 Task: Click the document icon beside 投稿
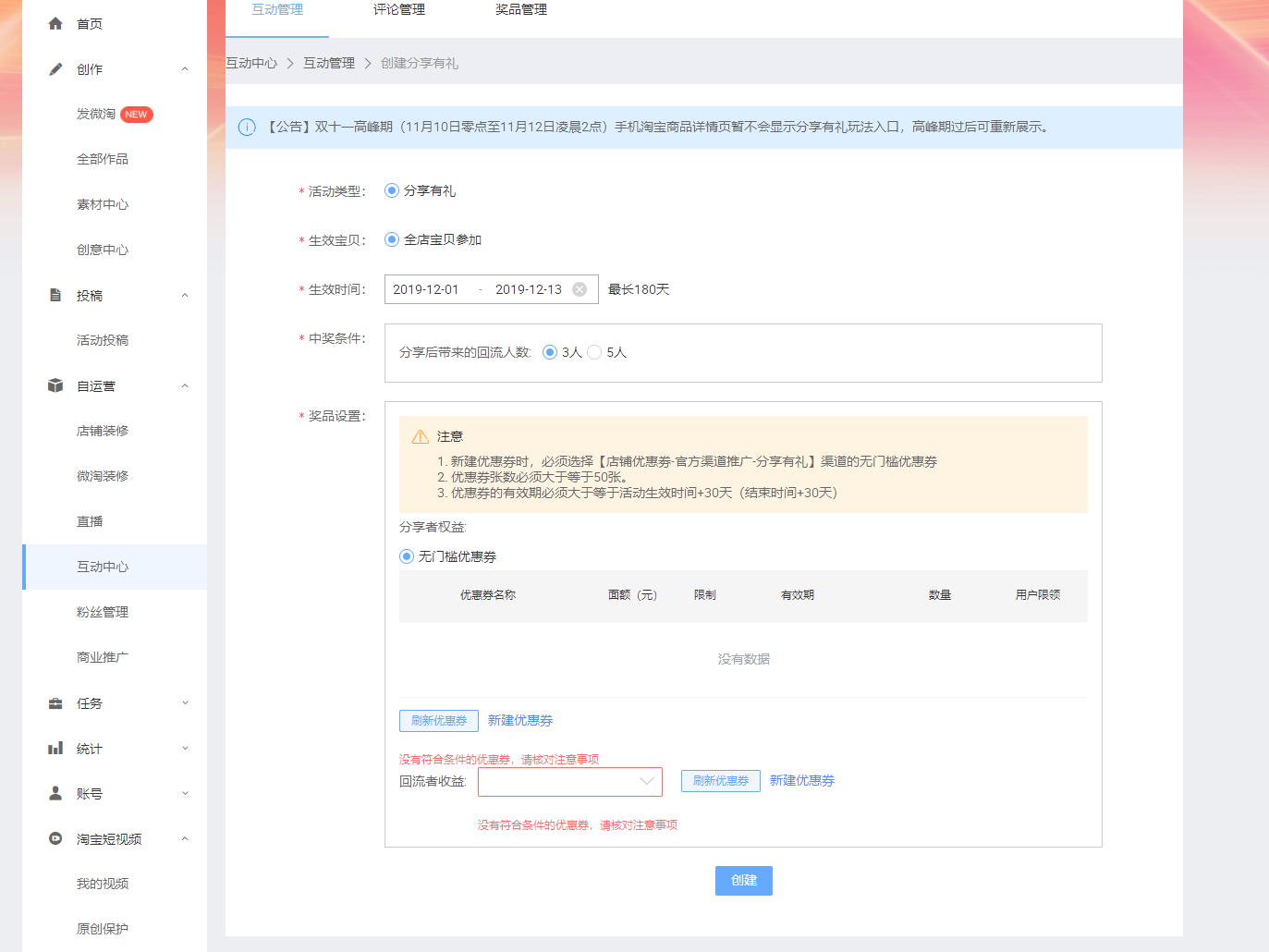(55, 296)
